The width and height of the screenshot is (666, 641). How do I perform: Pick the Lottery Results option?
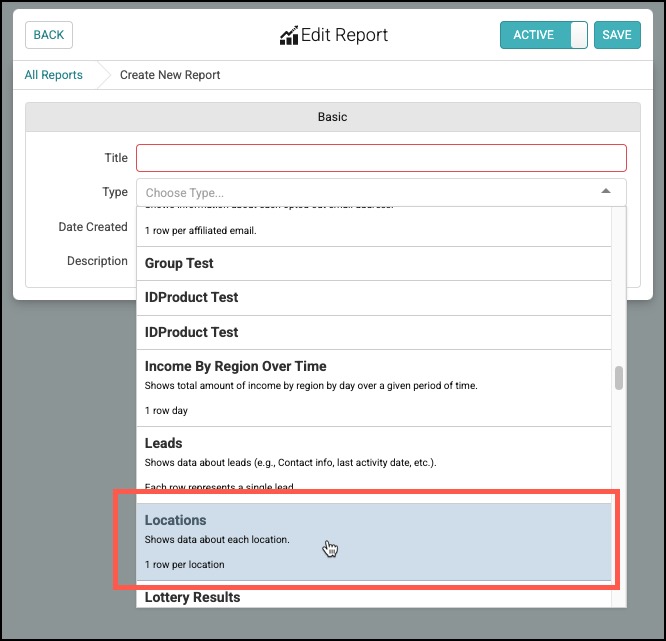374,595
